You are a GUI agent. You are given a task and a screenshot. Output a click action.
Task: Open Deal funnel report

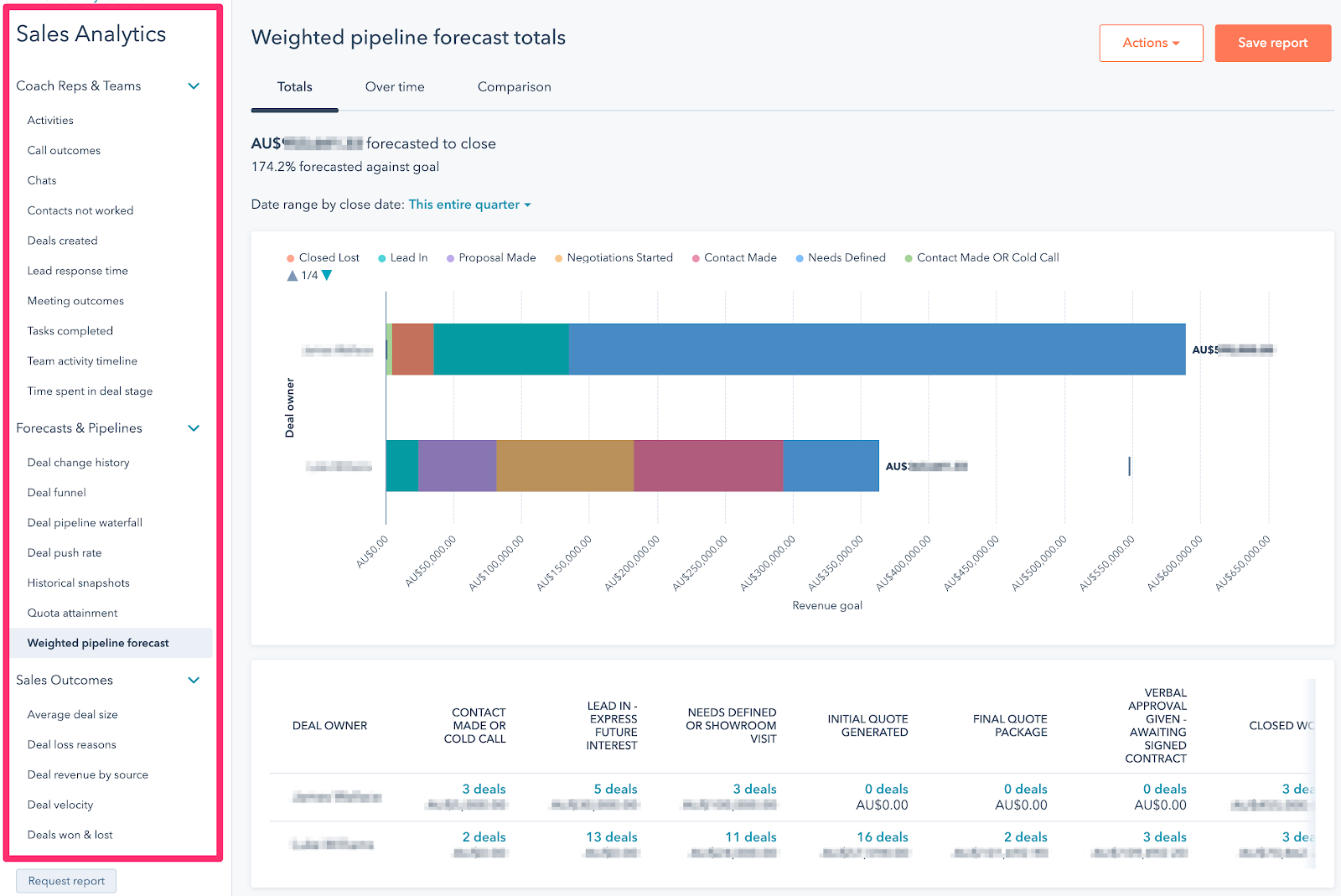57,493
